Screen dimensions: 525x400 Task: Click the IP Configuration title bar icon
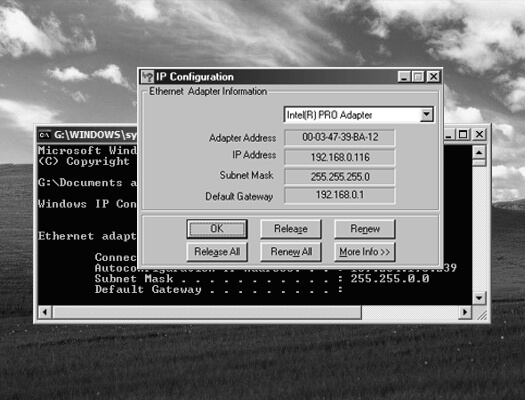[x=147, y=77]
